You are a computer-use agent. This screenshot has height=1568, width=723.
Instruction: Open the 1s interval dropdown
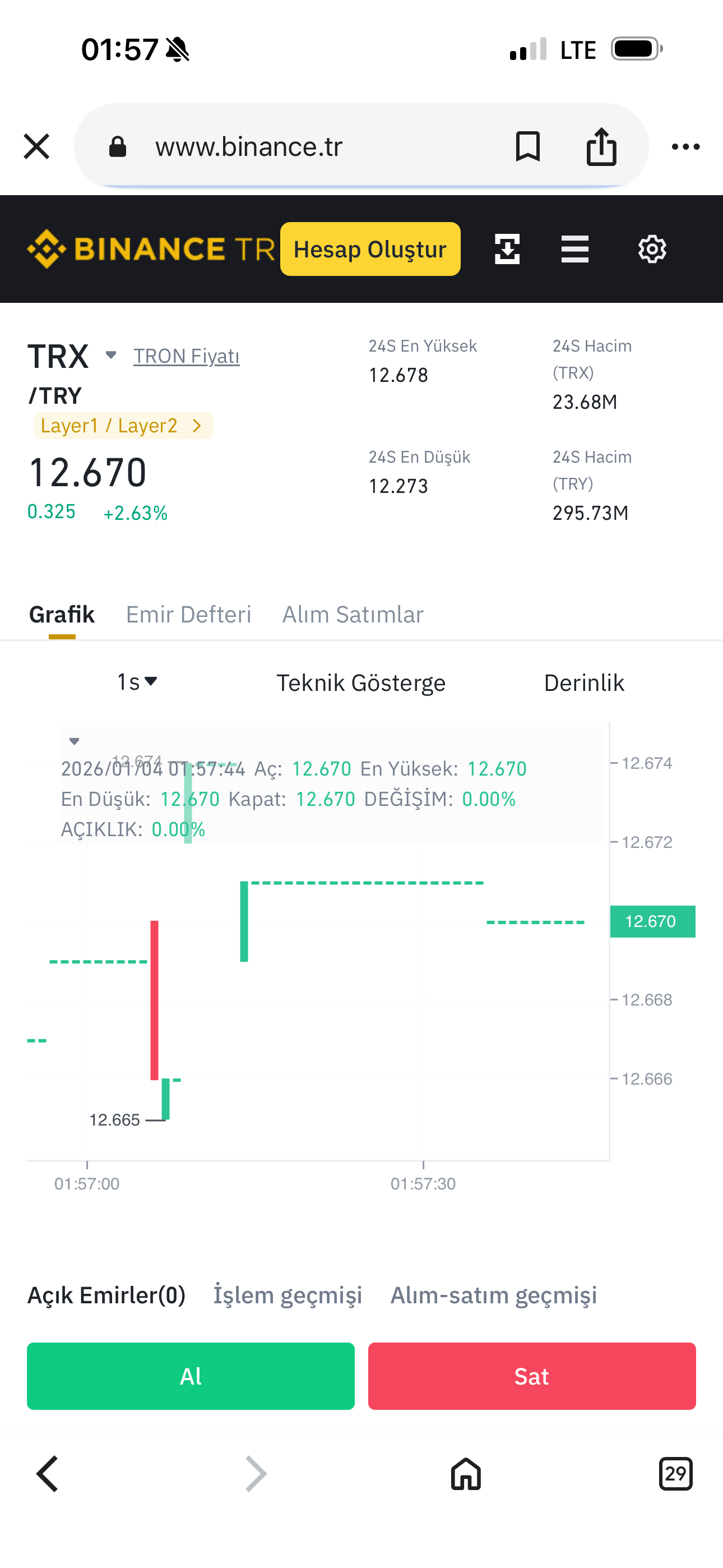coord(137,682)
